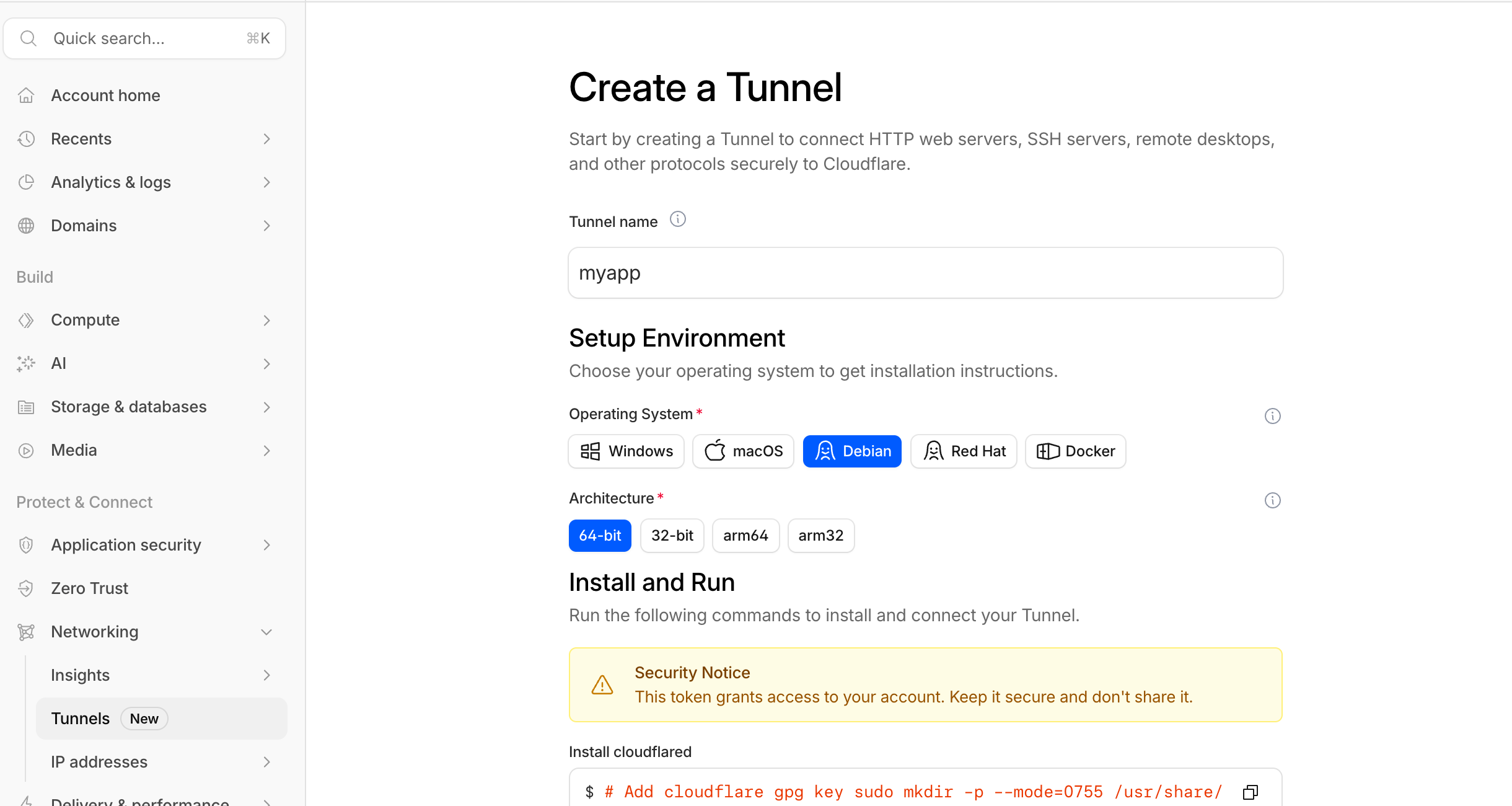Click the Domains globe icon
This screenshot has width=1512, height=806.
[26, 226]
